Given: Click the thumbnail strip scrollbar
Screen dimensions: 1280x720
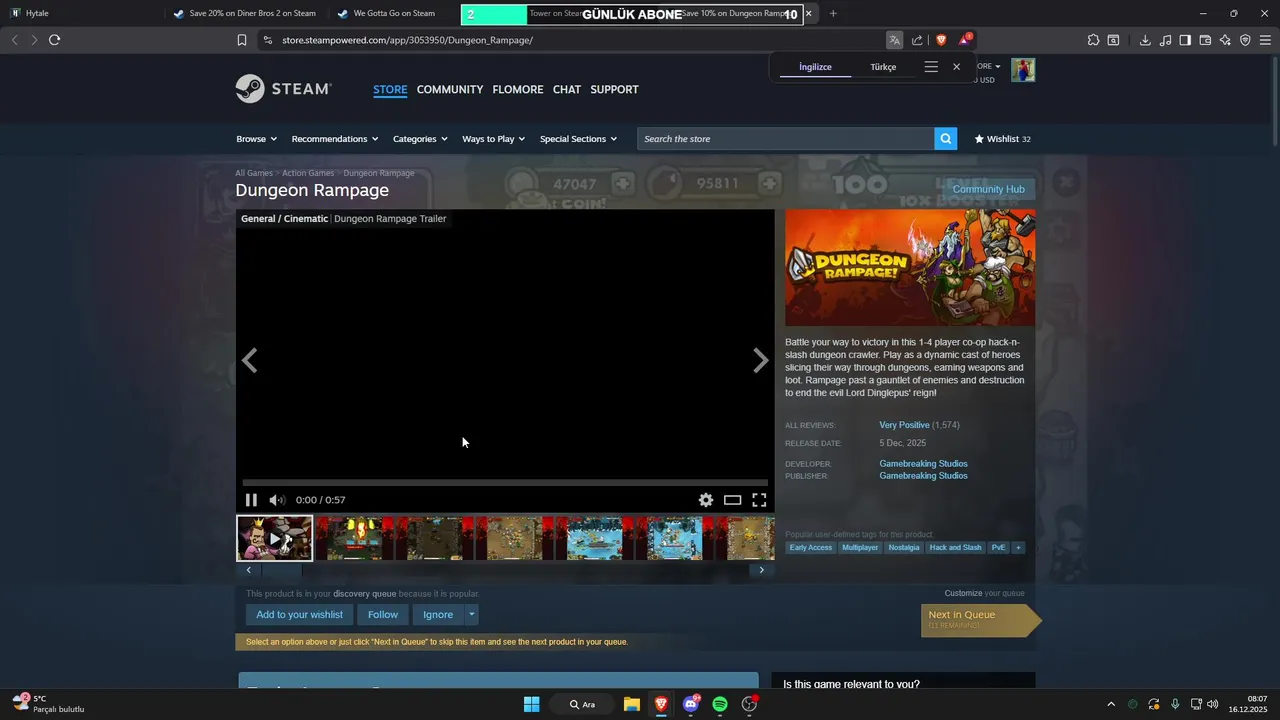Looking at the screenshot, I should tap(282, 570).
